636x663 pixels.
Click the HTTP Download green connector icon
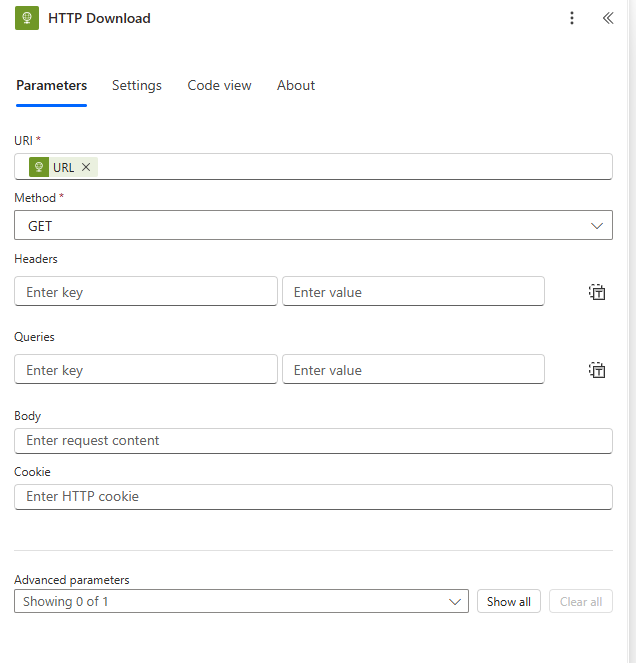27,18
